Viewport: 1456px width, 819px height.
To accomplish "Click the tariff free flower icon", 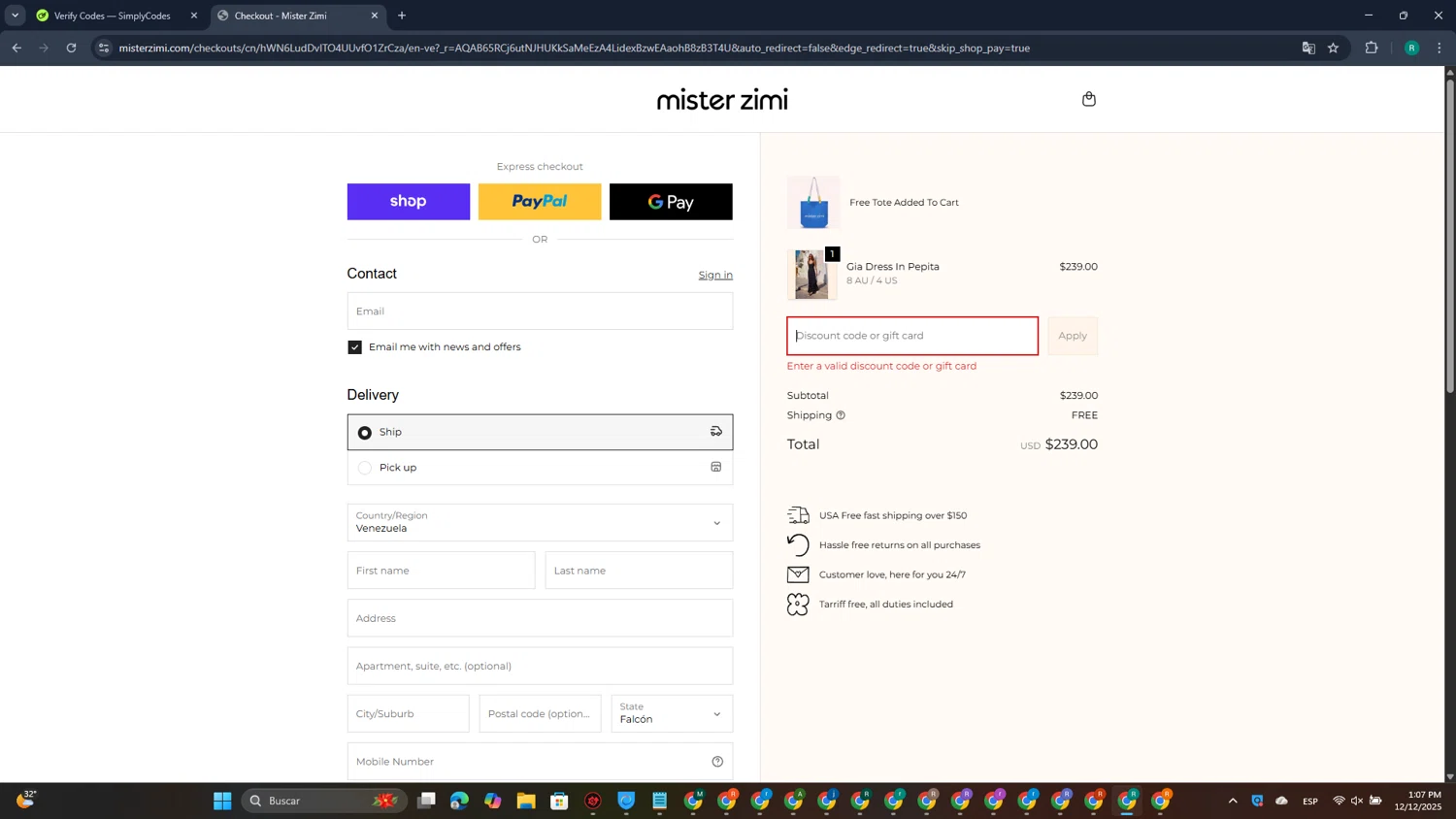I will (x=798, y=605).
